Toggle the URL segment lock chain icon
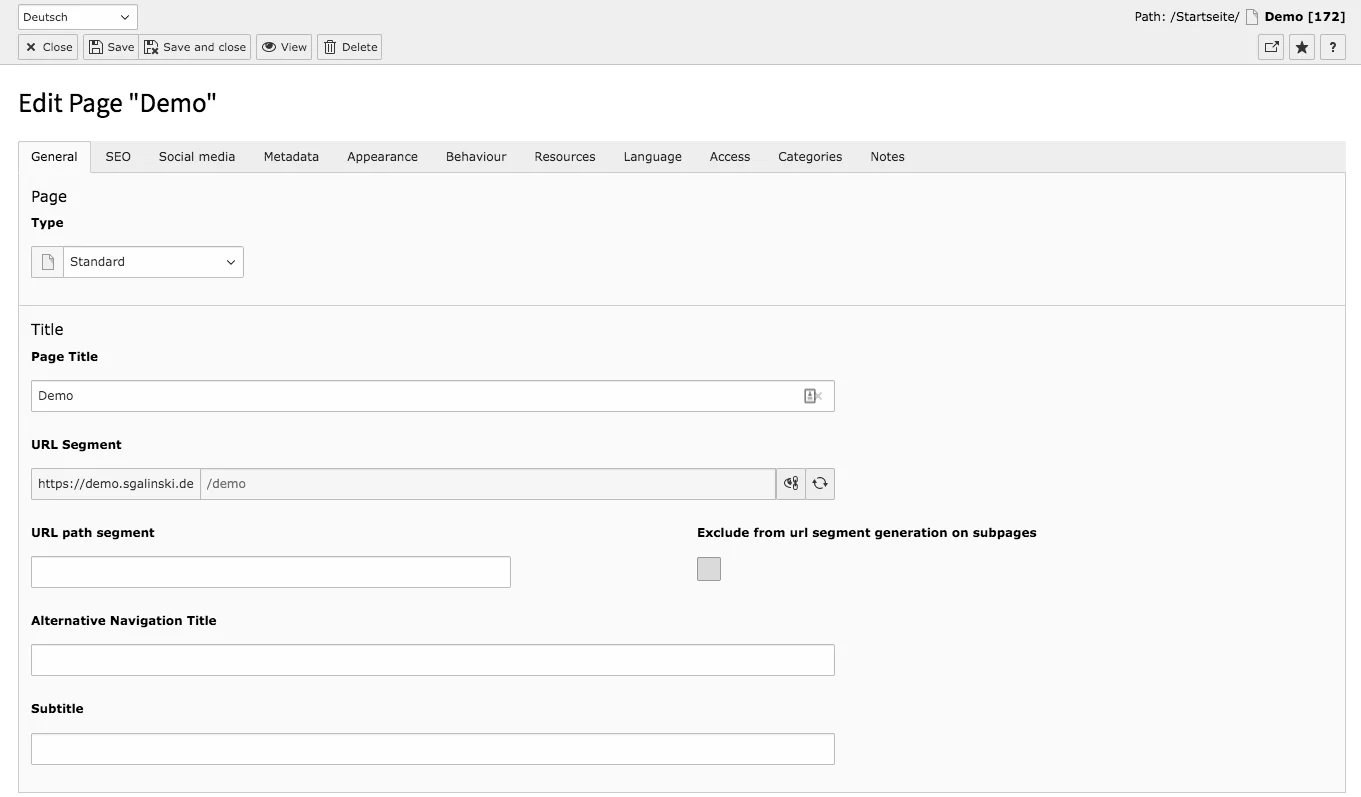The image size is (1361, 797). point(790,483)
